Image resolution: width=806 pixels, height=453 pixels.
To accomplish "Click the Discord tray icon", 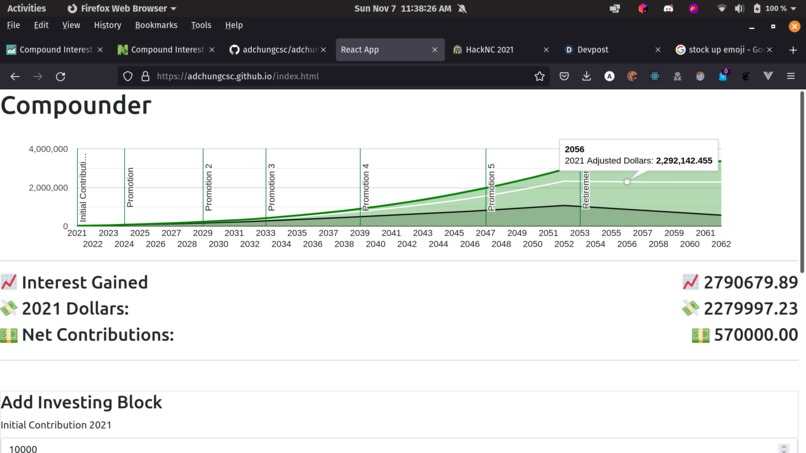I will (668, 8).
